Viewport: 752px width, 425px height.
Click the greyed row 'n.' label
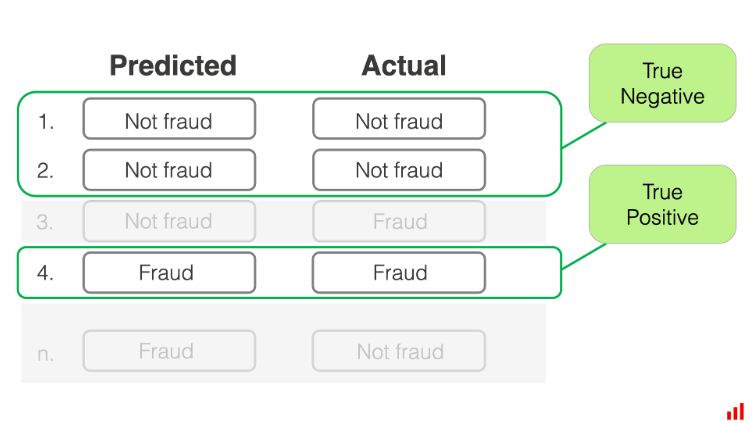pos(46,352)
